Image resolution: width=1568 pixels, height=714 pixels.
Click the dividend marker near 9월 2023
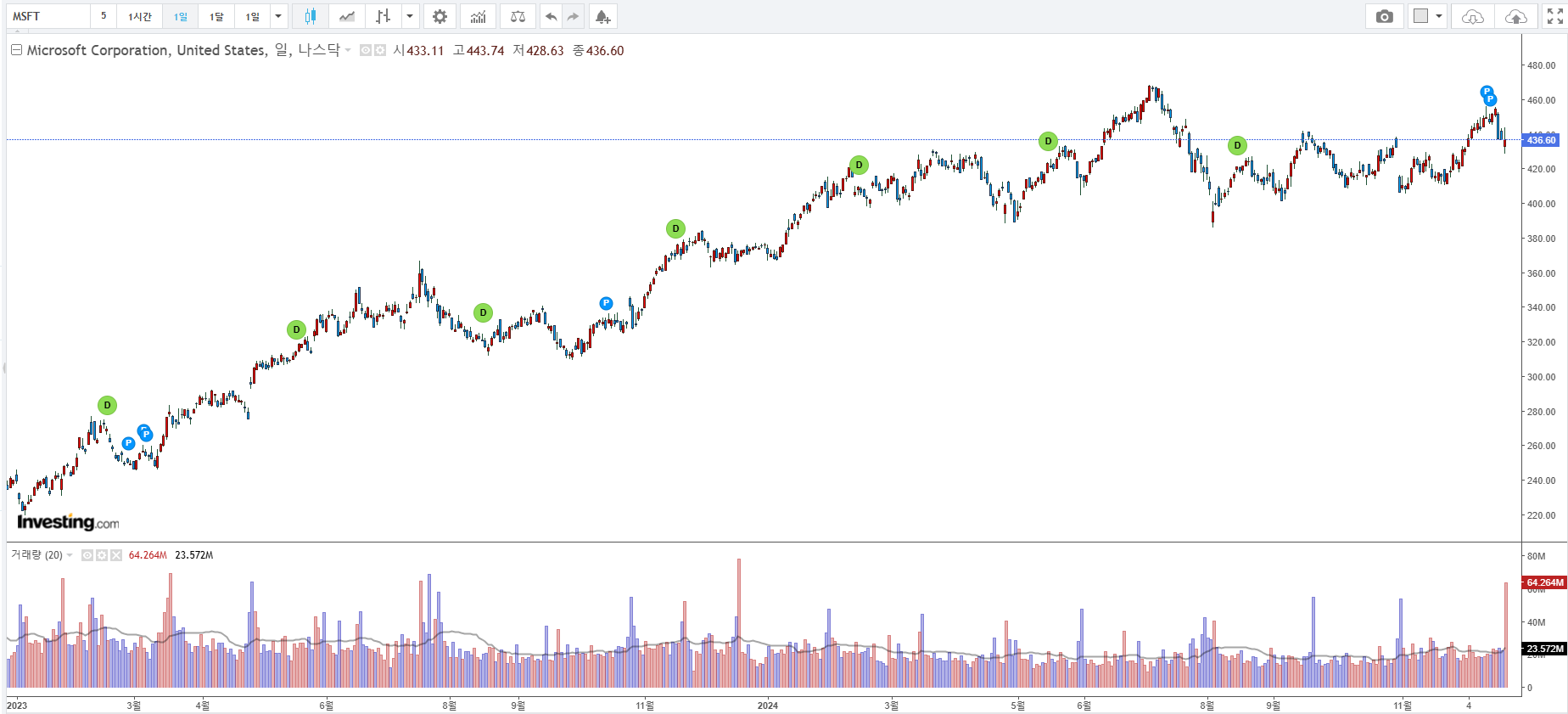(483, 312)
